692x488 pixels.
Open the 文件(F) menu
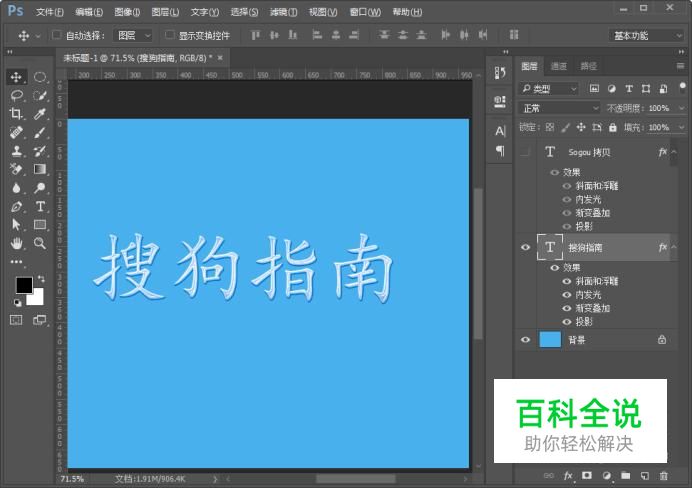[50, 12]
